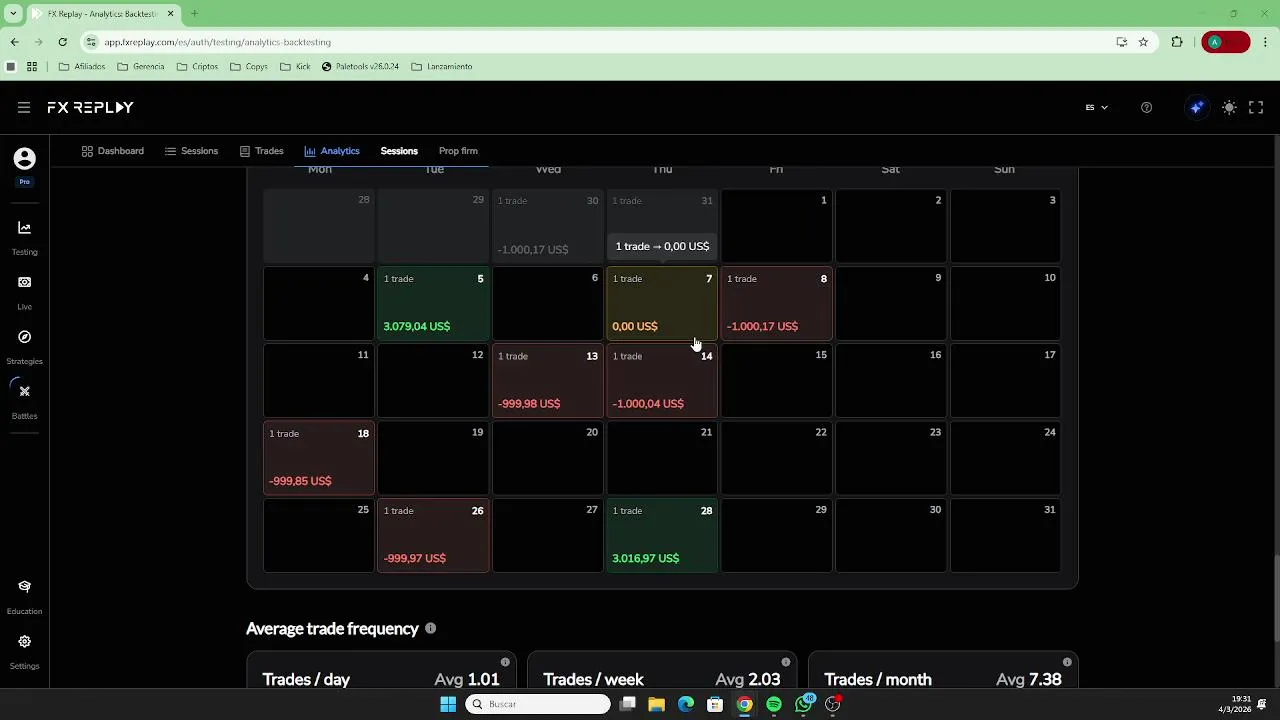Click the Average trade frequency info icon
1280x720 pixels.
coord(430,628)
